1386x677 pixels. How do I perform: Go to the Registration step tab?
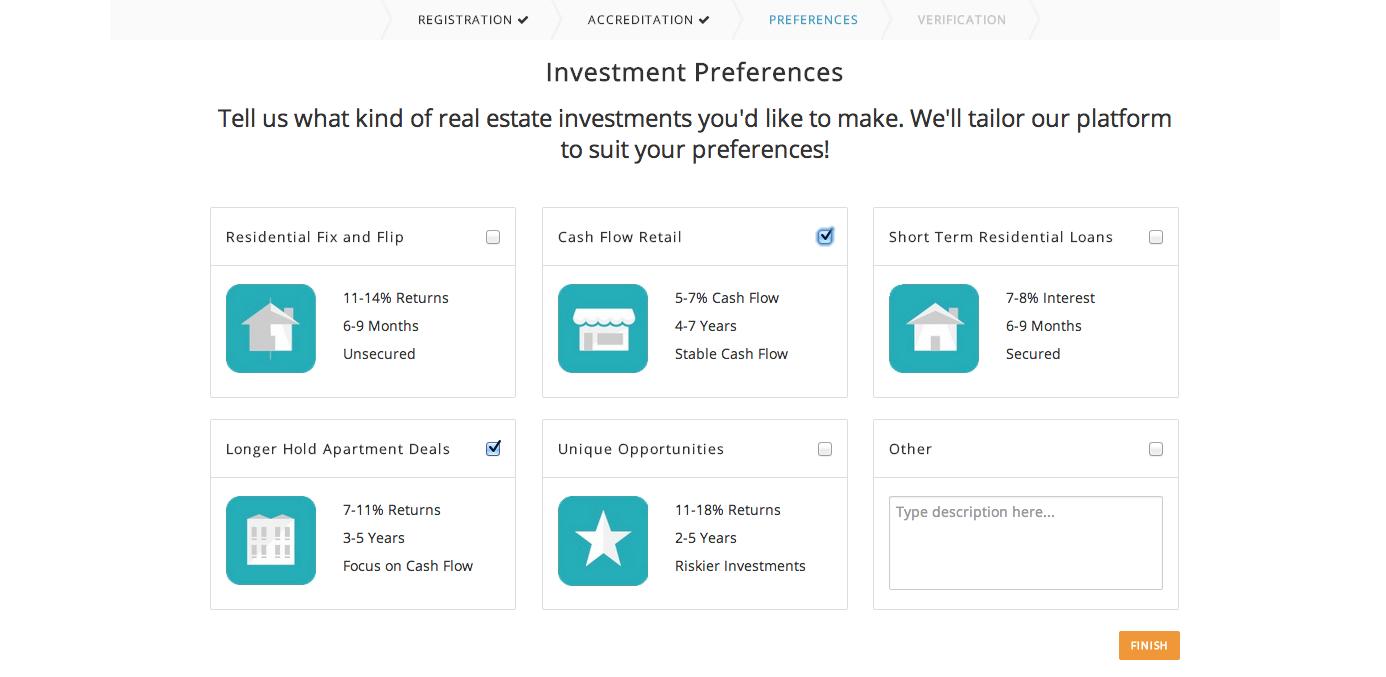pos(473,20)
